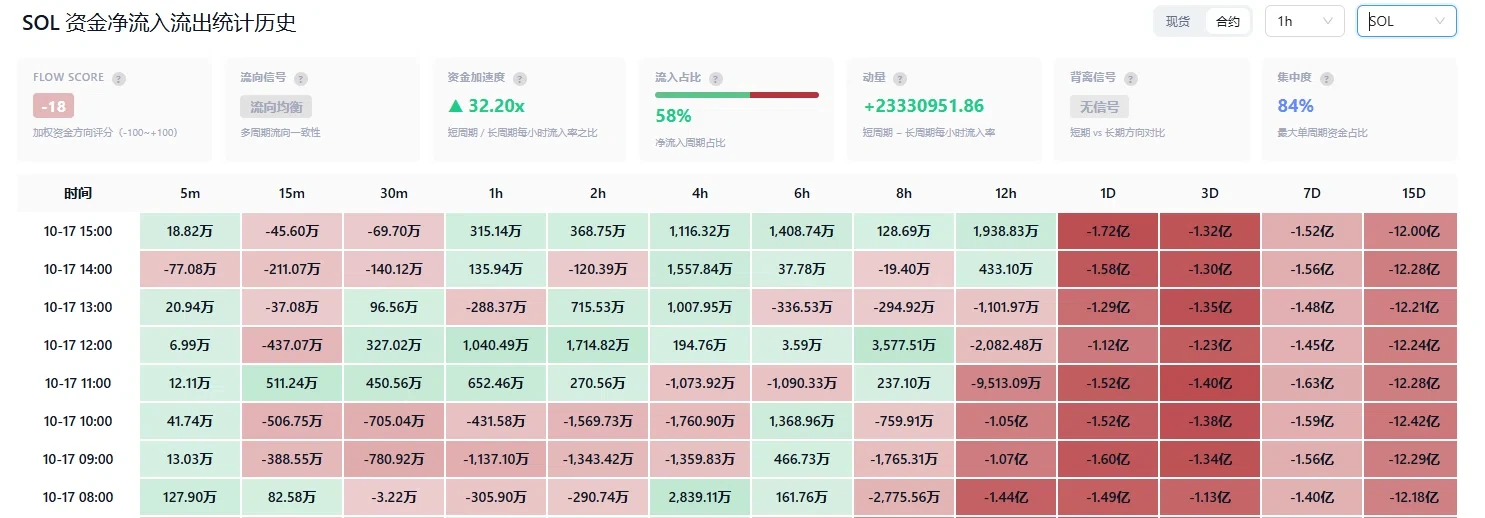Click the -9,513.09万 cell

1006,383
